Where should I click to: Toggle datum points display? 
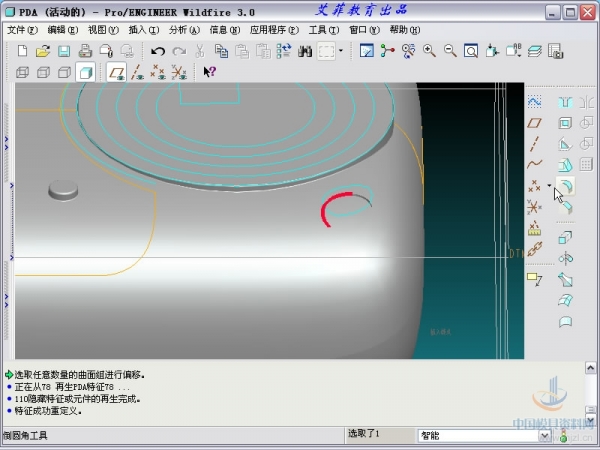point(158,72)
